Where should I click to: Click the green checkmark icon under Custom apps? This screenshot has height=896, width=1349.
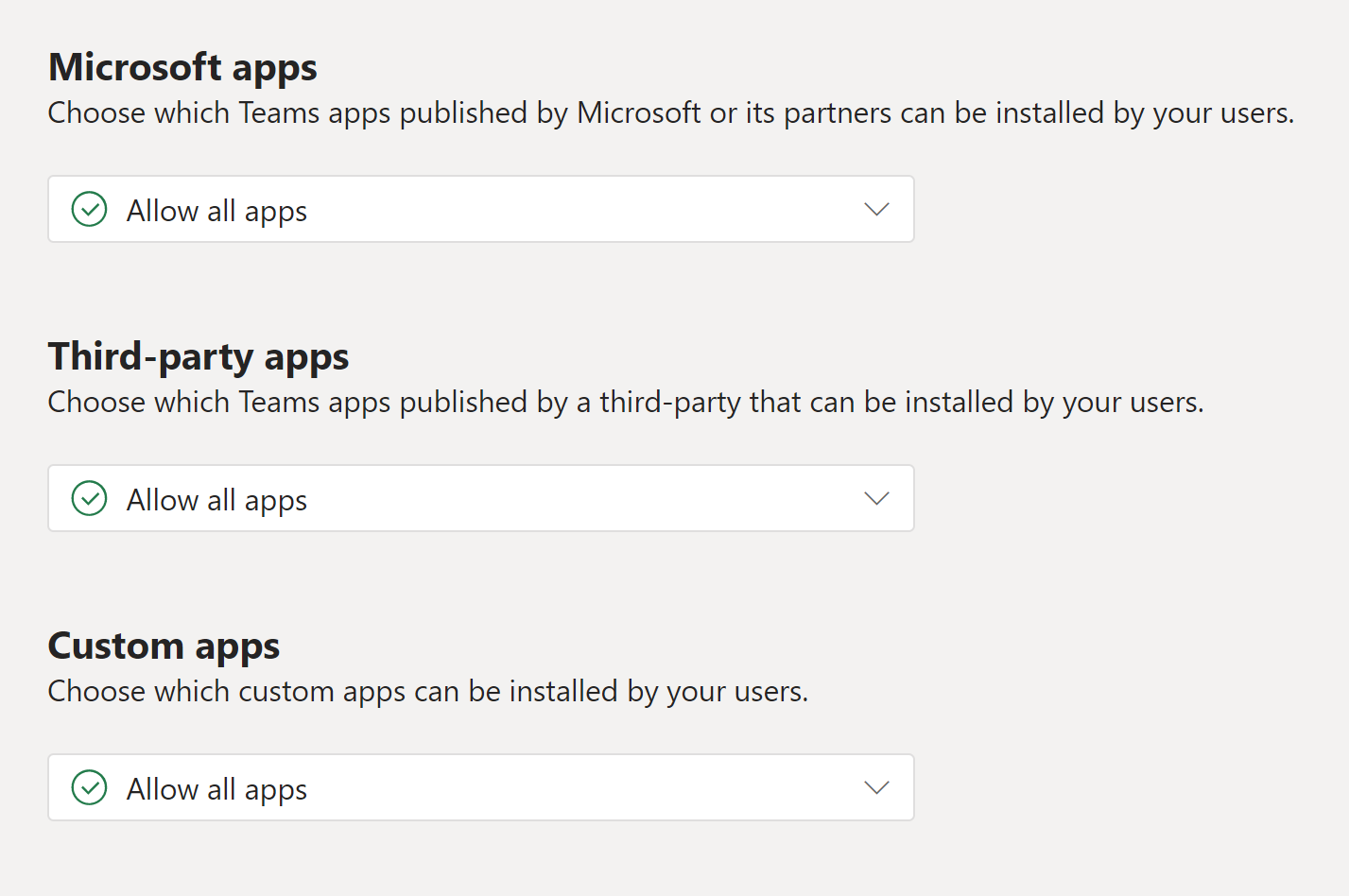(x=90, y=788)
